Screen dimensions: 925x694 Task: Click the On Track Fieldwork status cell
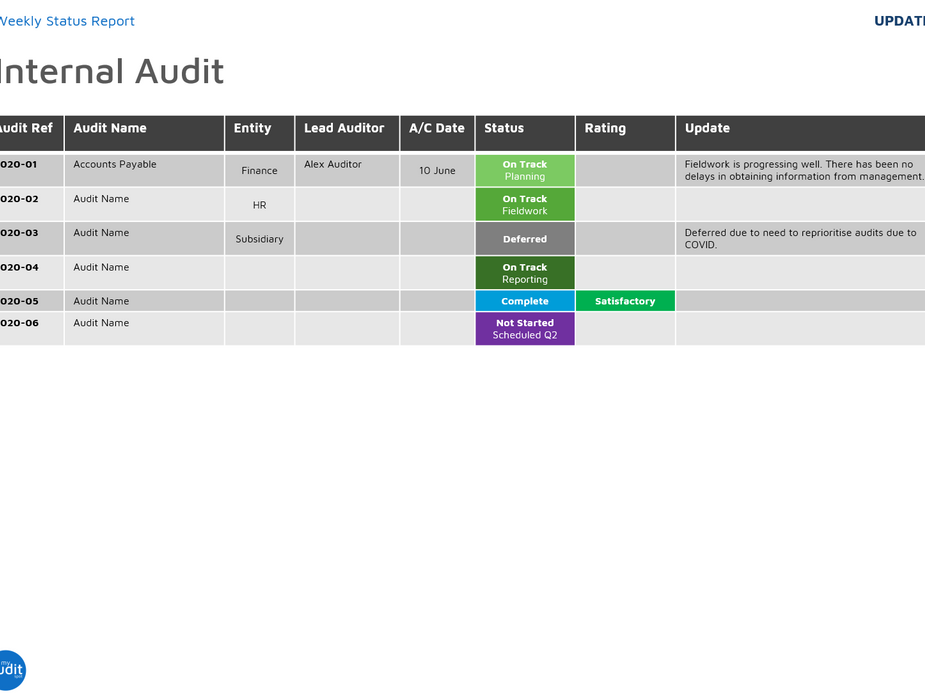(525, 205)
